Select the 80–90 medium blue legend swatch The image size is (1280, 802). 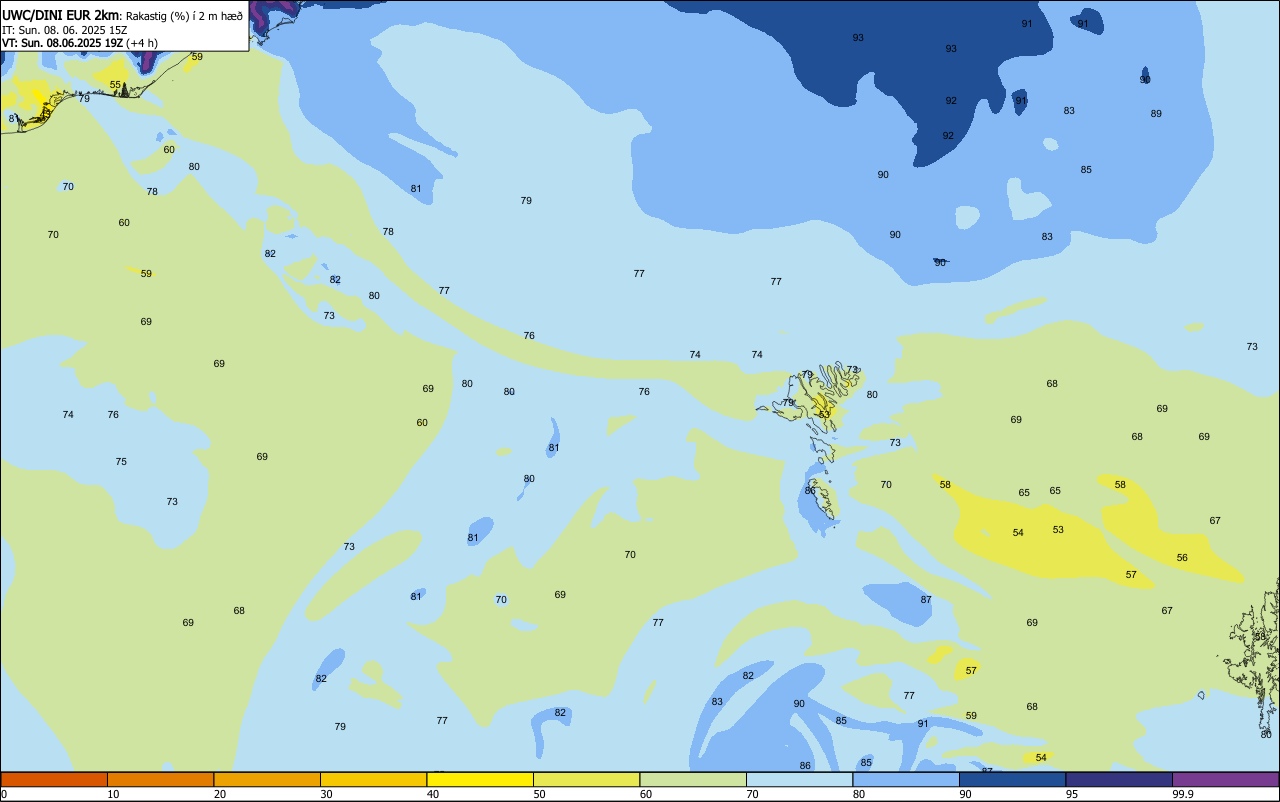[x=906, y=779]
